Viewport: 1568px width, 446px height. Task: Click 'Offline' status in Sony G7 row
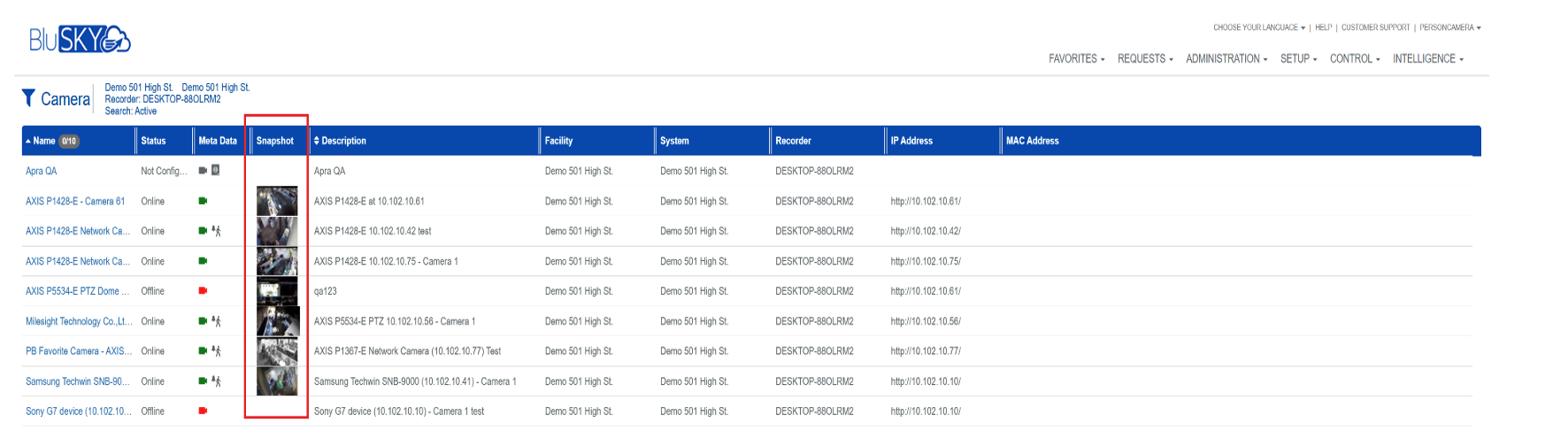[x=152, y=411]
